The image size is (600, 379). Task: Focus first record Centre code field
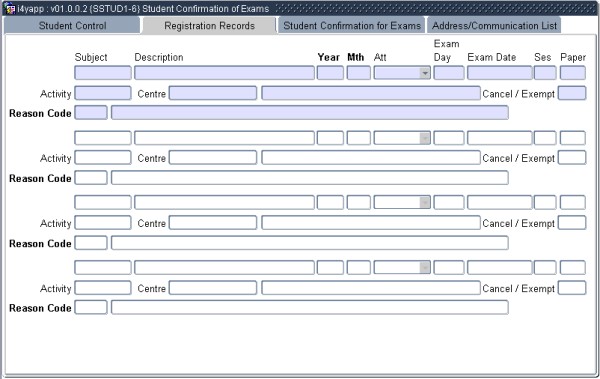click(213, 93)
